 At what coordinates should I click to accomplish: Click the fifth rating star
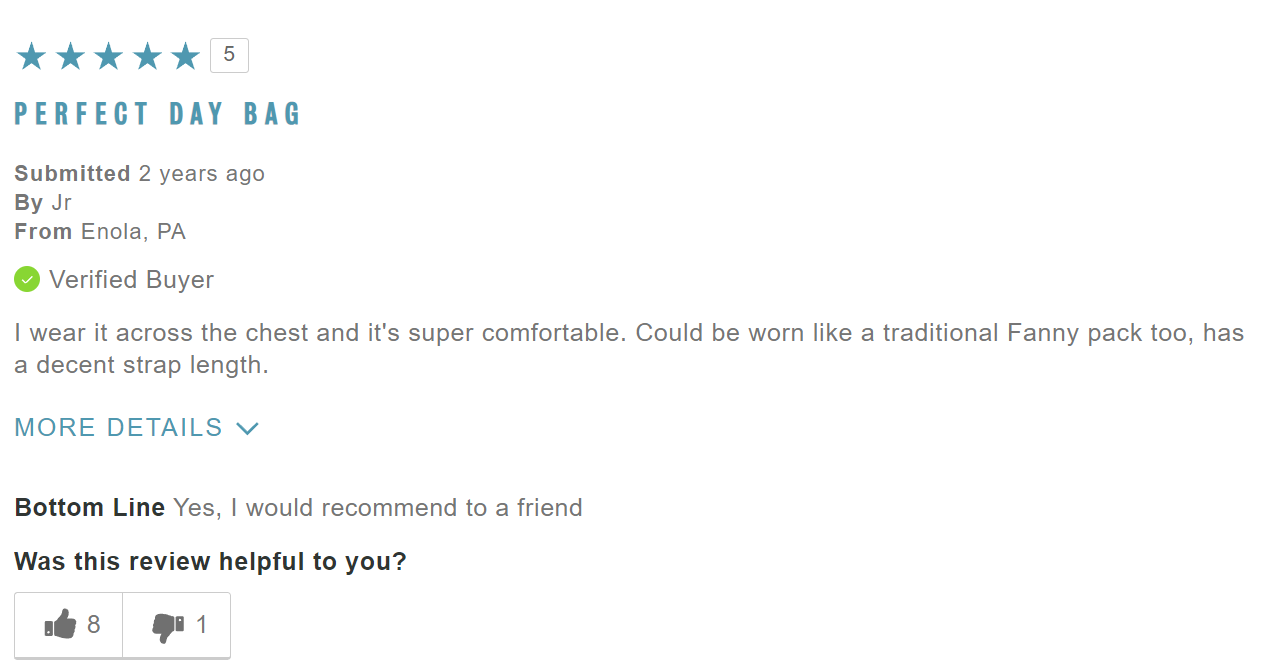(185, 56)
